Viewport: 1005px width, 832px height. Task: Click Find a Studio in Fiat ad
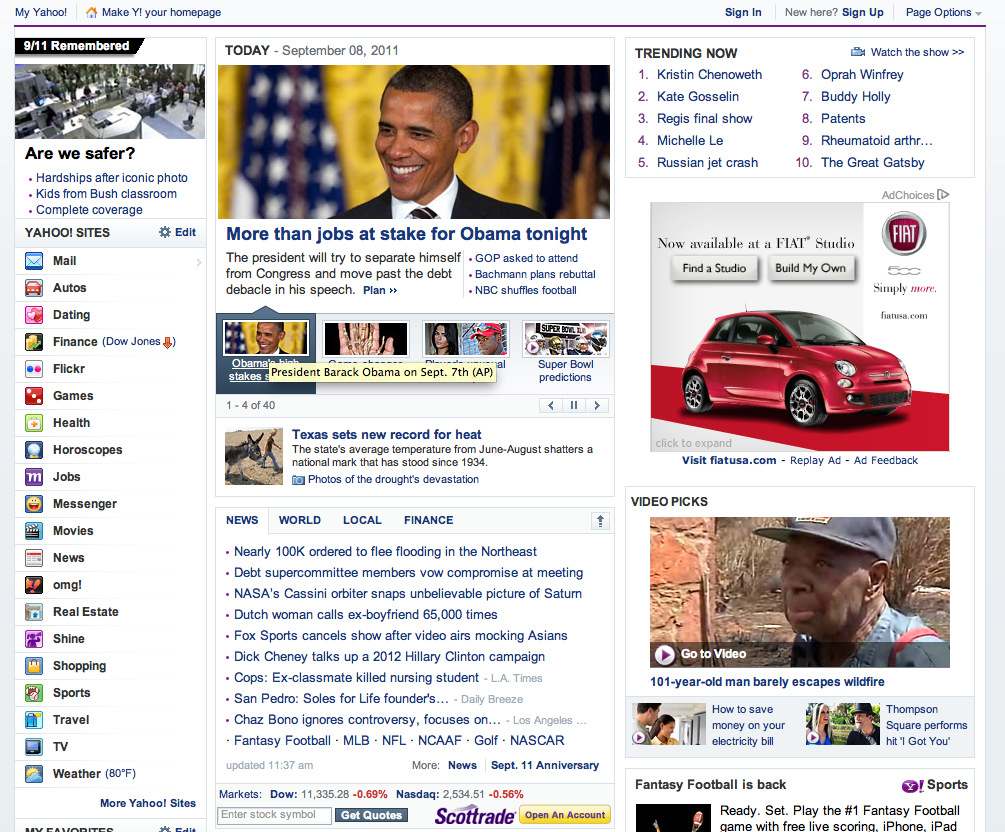tap(714, 268)
